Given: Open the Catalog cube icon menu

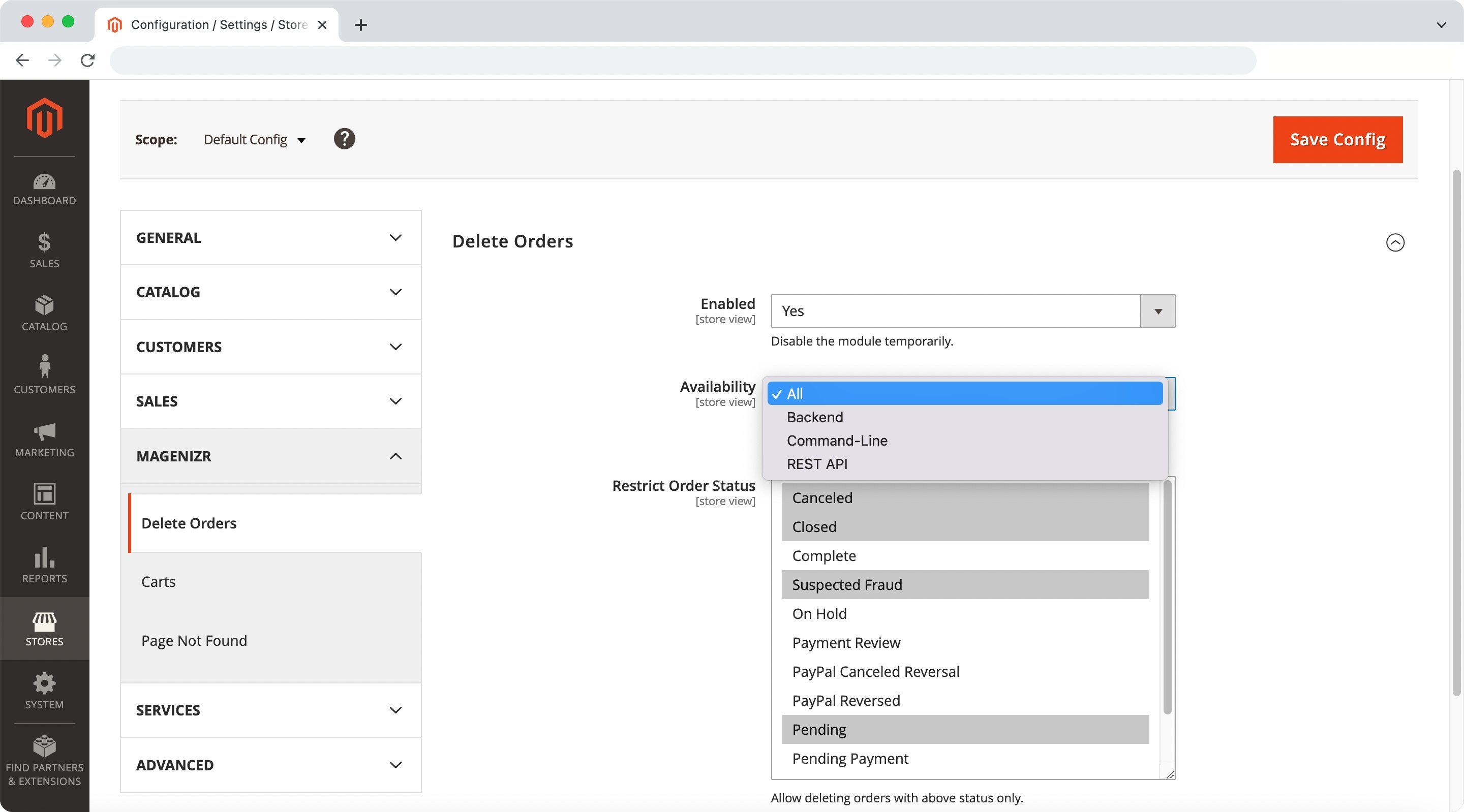Looking at the screenshot, I should 44,313.
